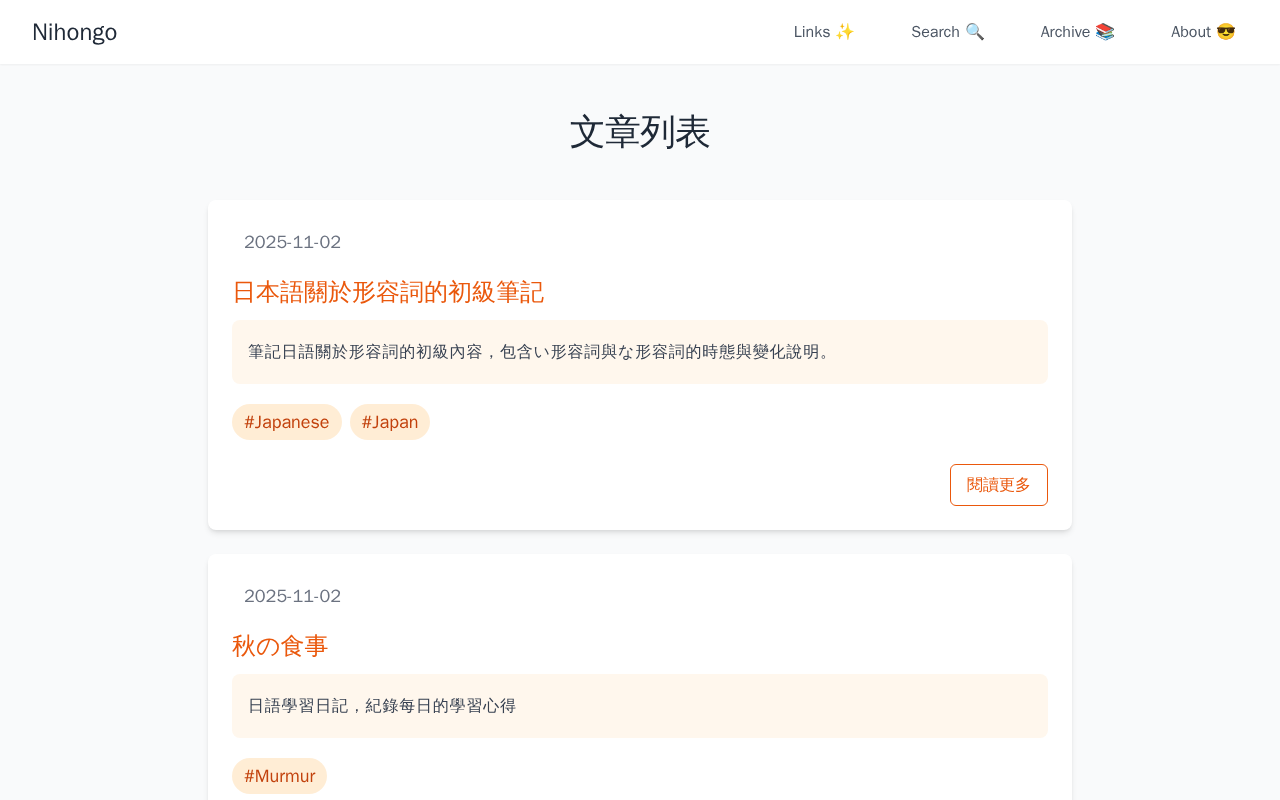Click the 日語學習日記 summary box

[640, 706]
